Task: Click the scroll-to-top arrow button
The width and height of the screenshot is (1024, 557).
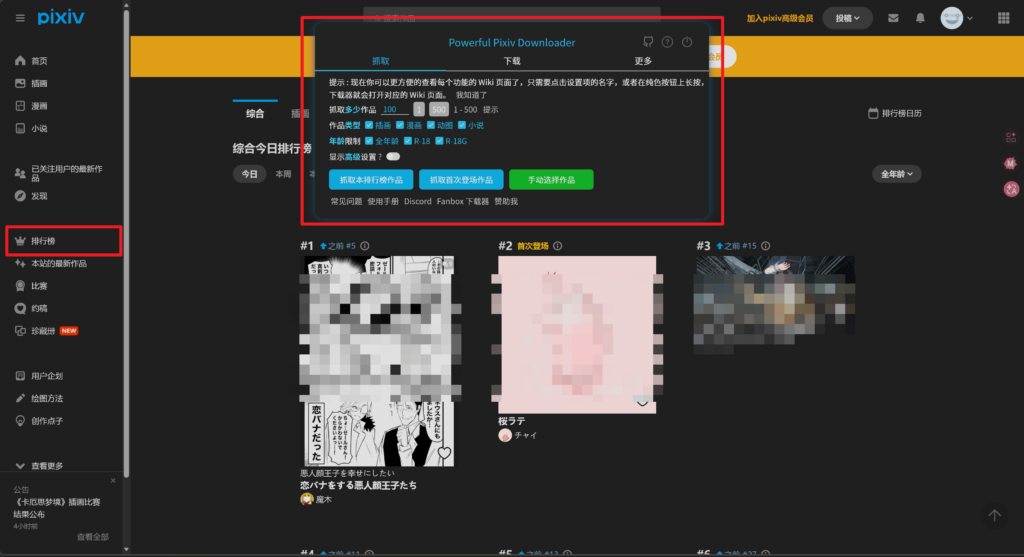Action: [994, 515]
